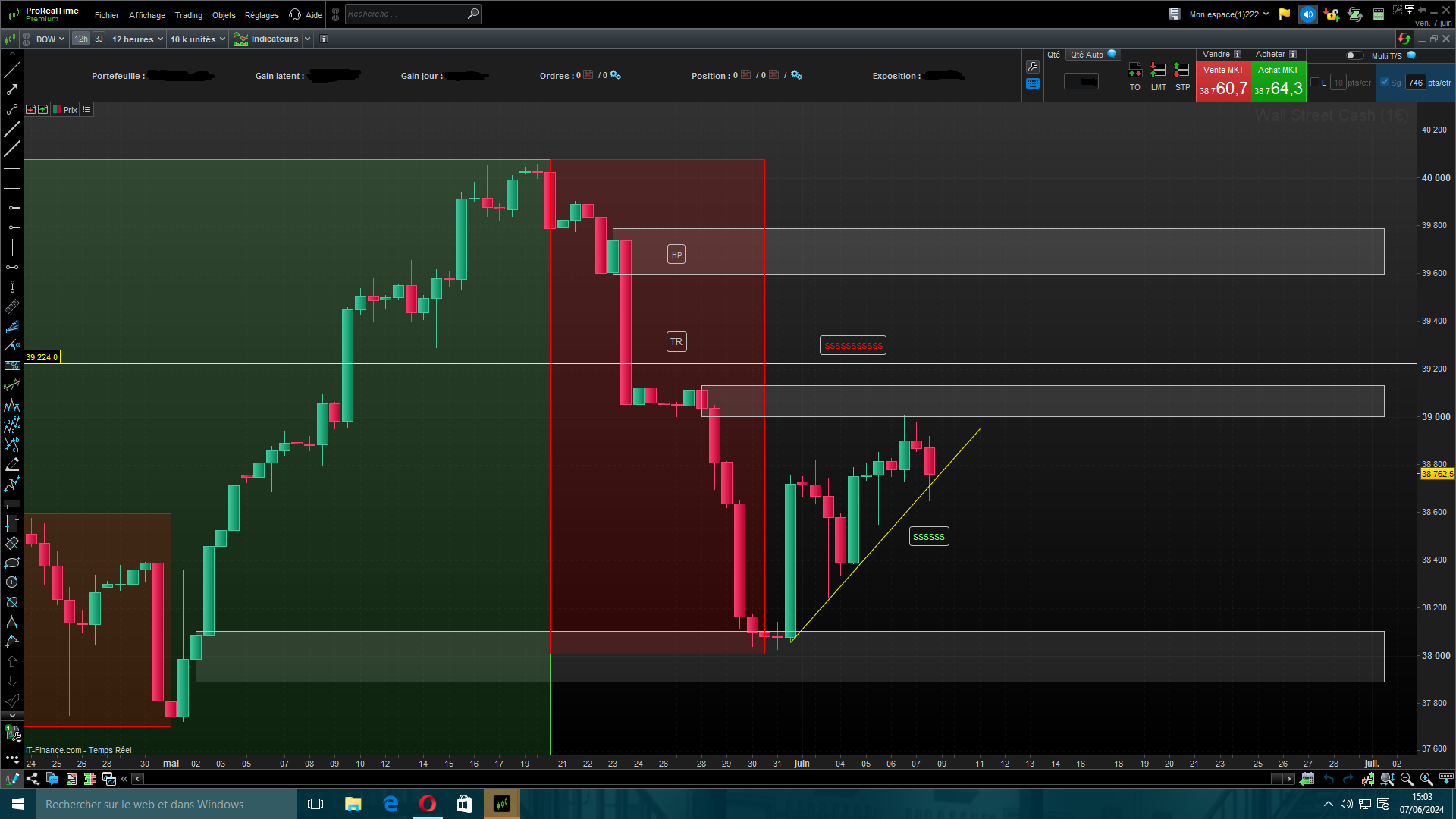Click the TO order icon
This screenshot has width=1456, height=819.
[1134, 71]
